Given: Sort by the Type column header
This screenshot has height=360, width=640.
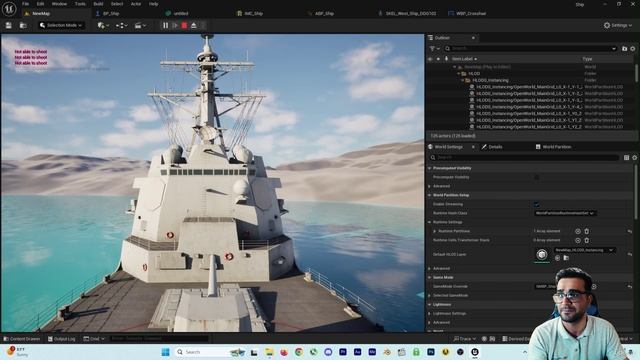Looking at the screenshot, I should (x=587, y=59).
